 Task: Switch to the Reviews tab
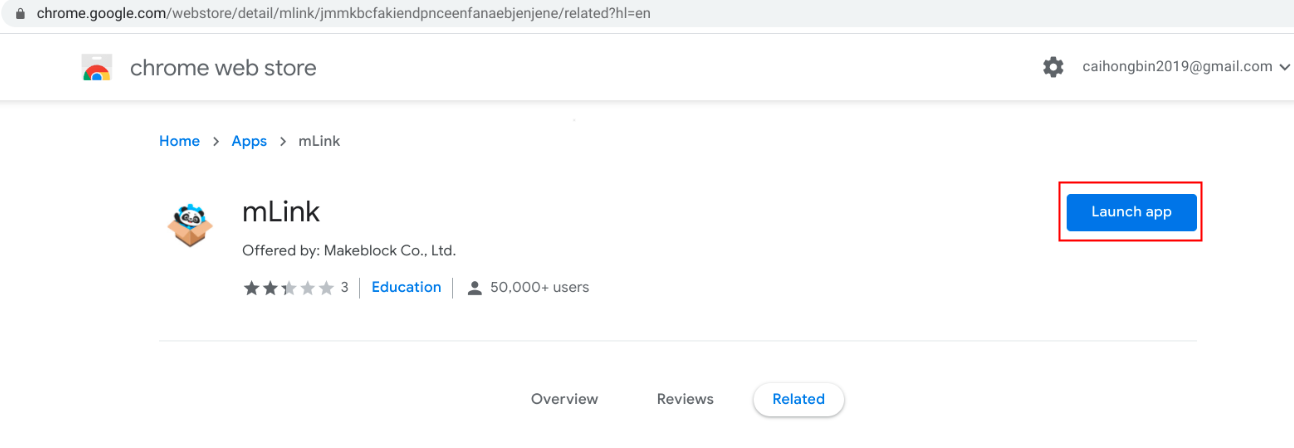click(685, 399)
